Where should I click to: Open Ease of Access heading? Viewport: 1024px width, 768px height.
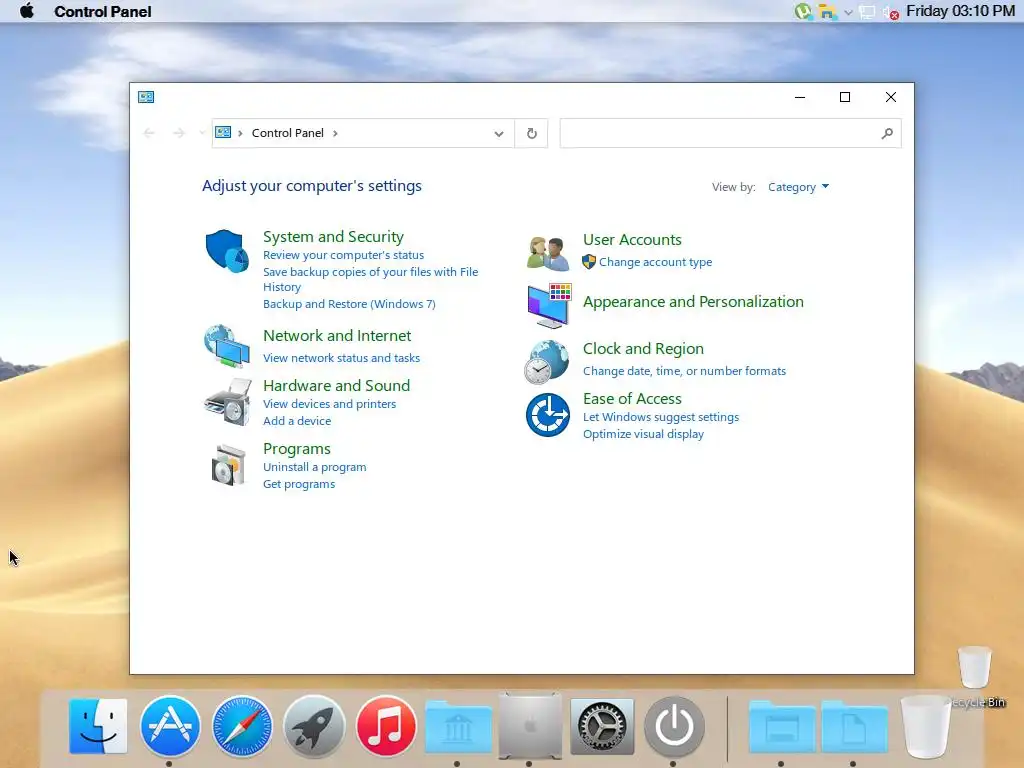point(632,399)
